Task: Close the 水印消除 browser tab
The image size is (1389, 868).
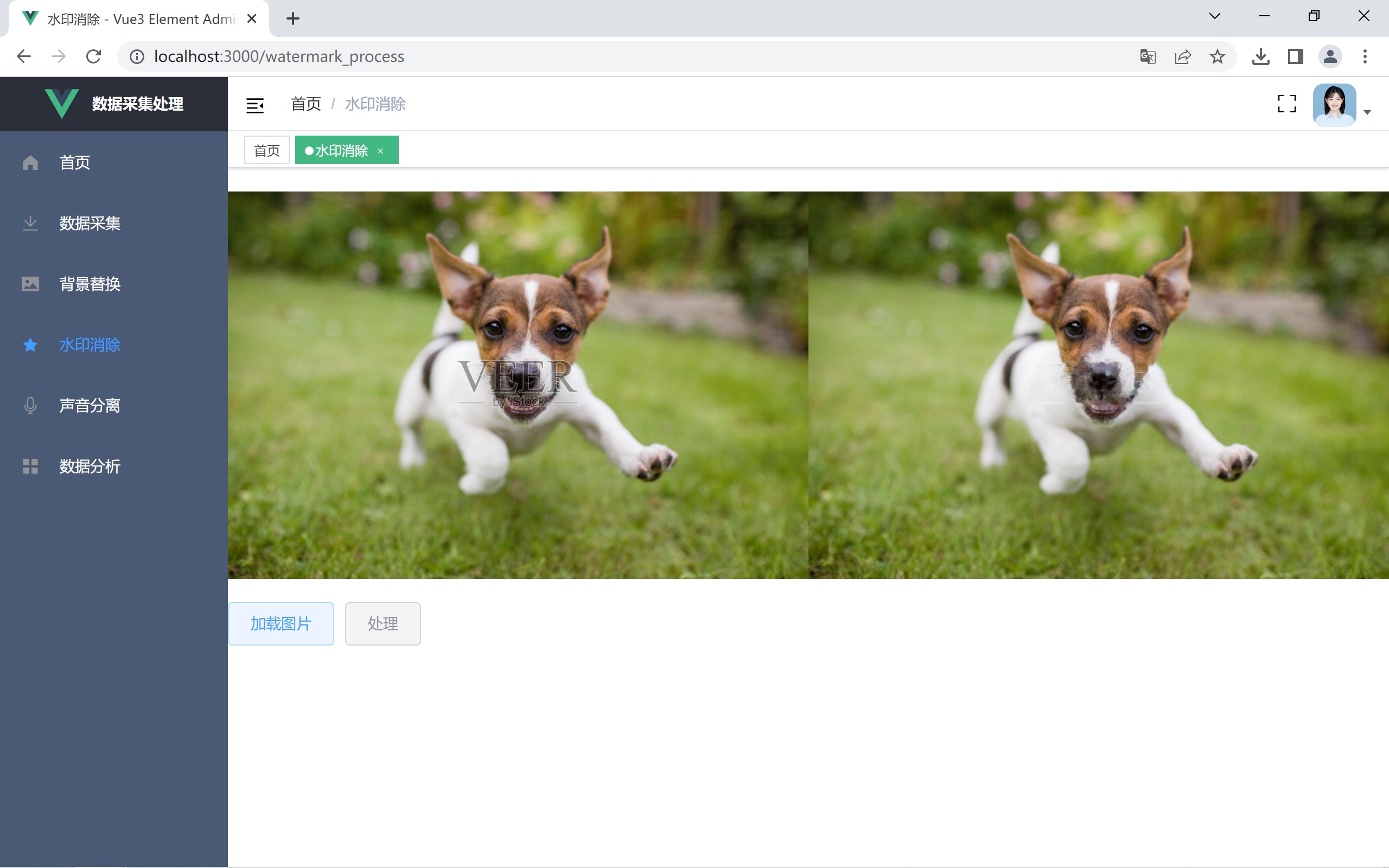Action: pyautogui.click(x=251, y=18)
